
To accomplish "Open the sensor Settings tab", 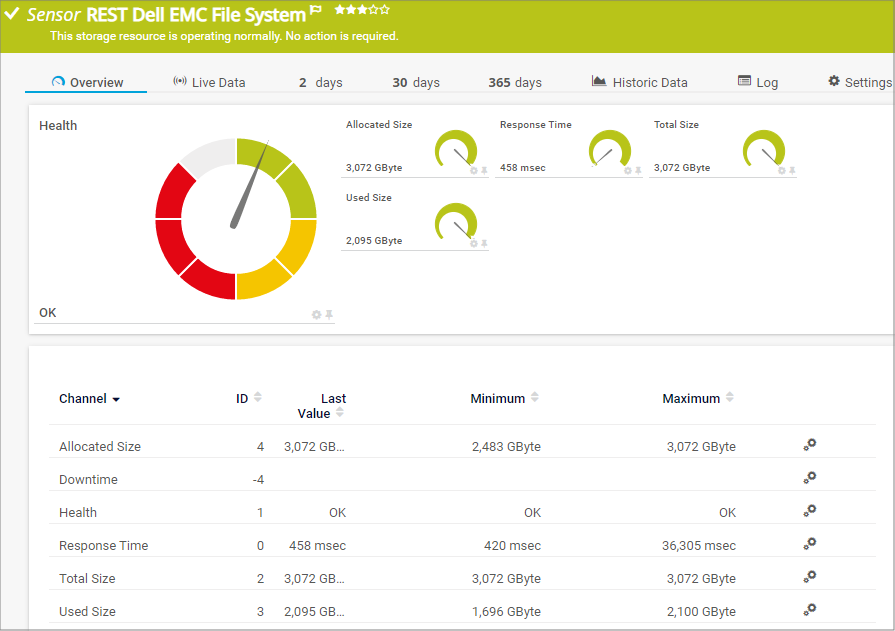I will pyautogui.click(x=859, y=82).
